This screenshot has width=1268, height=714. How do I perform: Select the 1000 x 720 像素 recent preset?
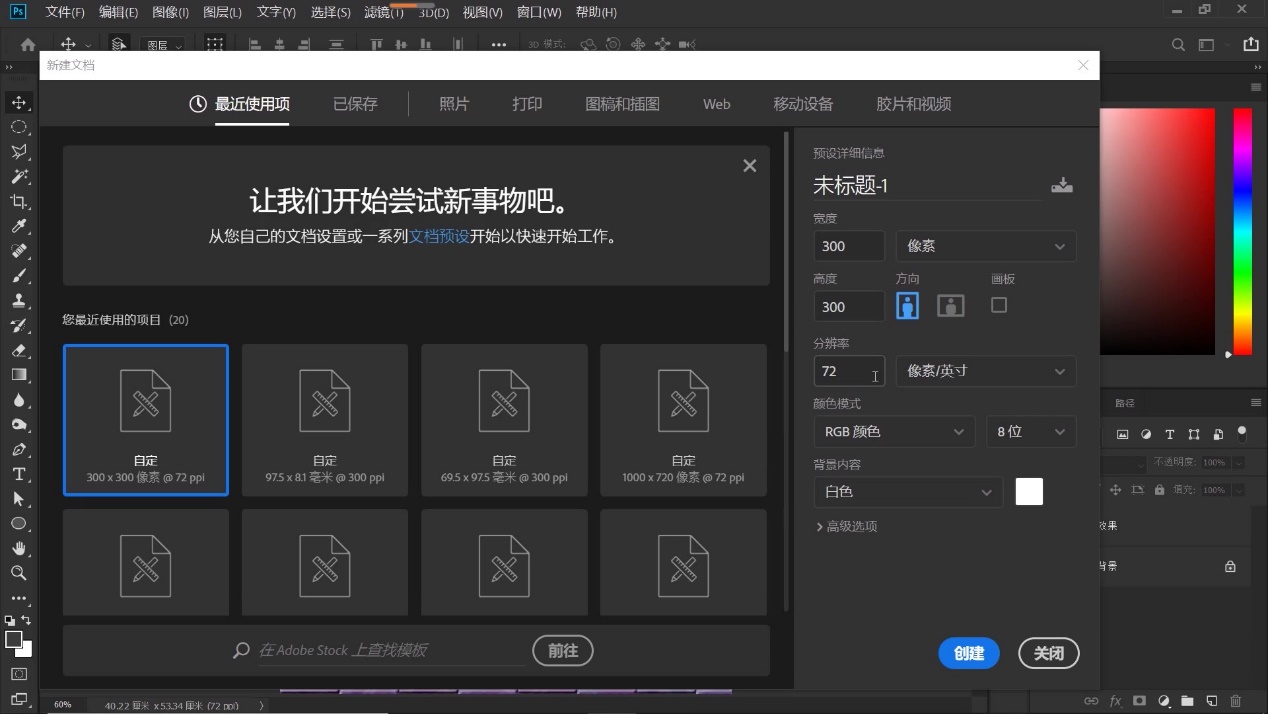click(x=683, y=420)
